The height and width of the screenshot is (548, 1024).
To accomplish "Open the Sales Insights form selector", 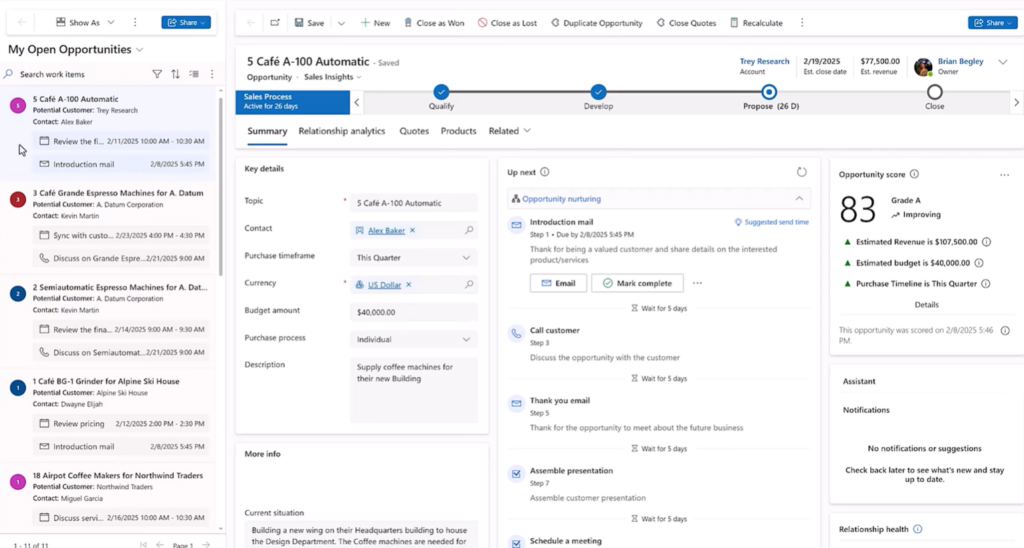I will click(332, 77).
